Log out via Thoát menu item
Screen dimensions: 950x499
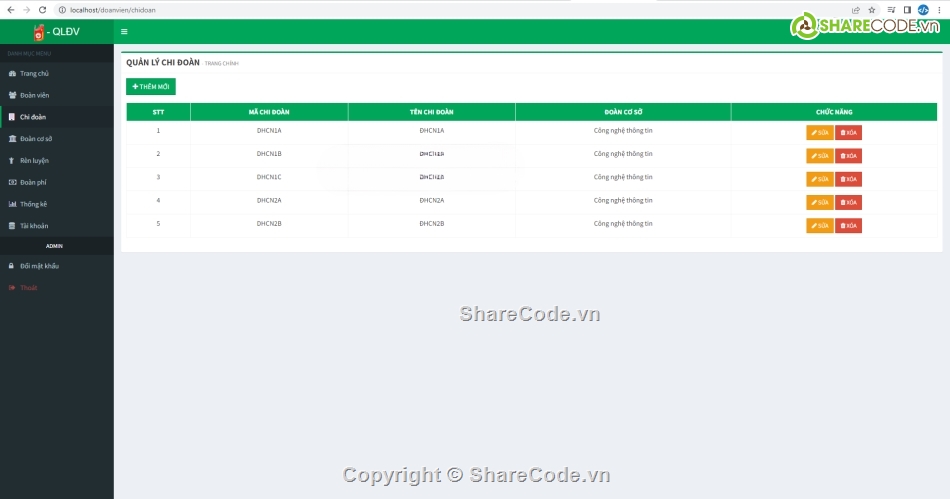click(x=57, y=288)
